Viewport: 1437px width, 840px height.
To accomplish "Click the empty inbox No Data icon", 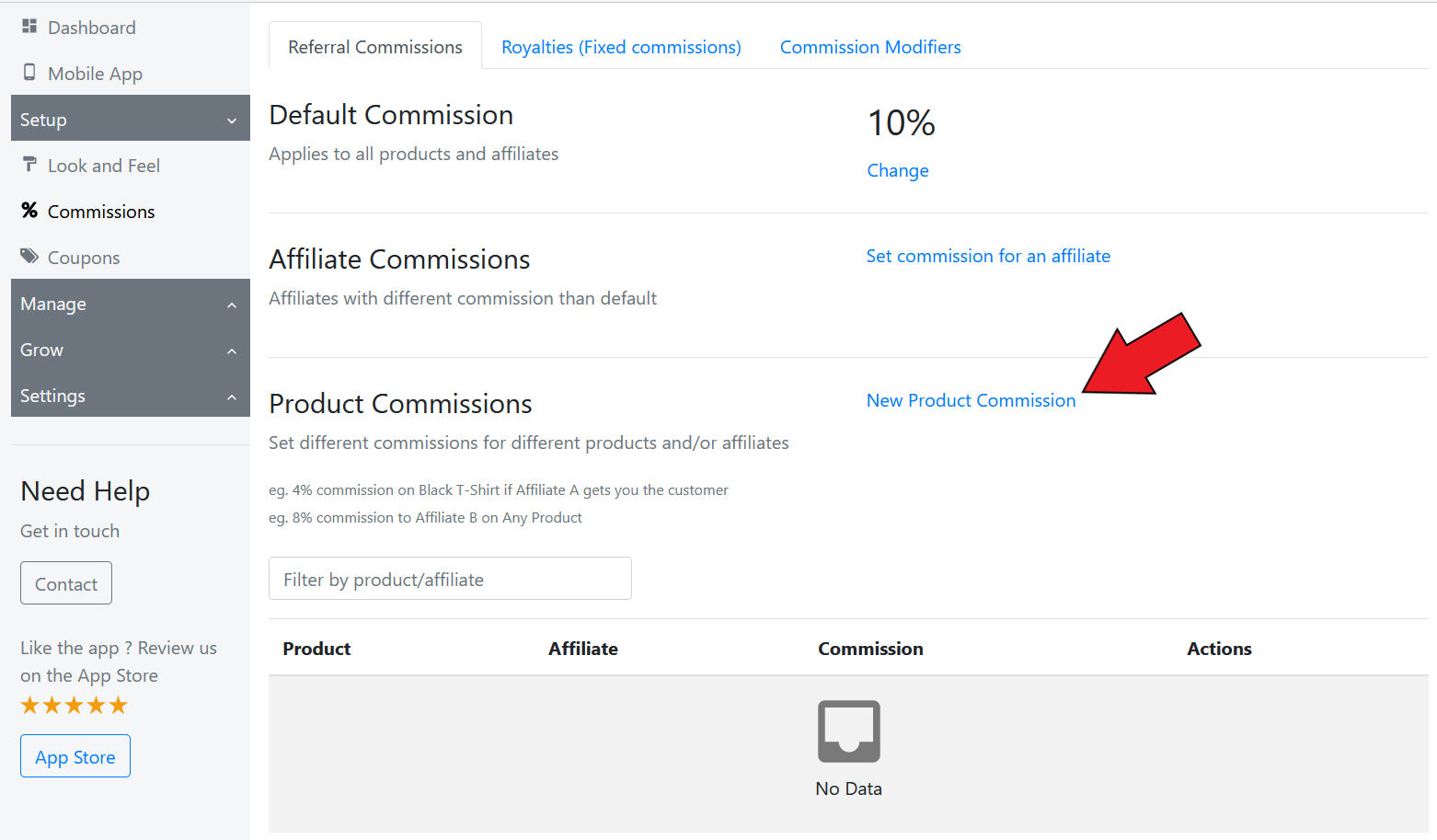I will (848, 731).
